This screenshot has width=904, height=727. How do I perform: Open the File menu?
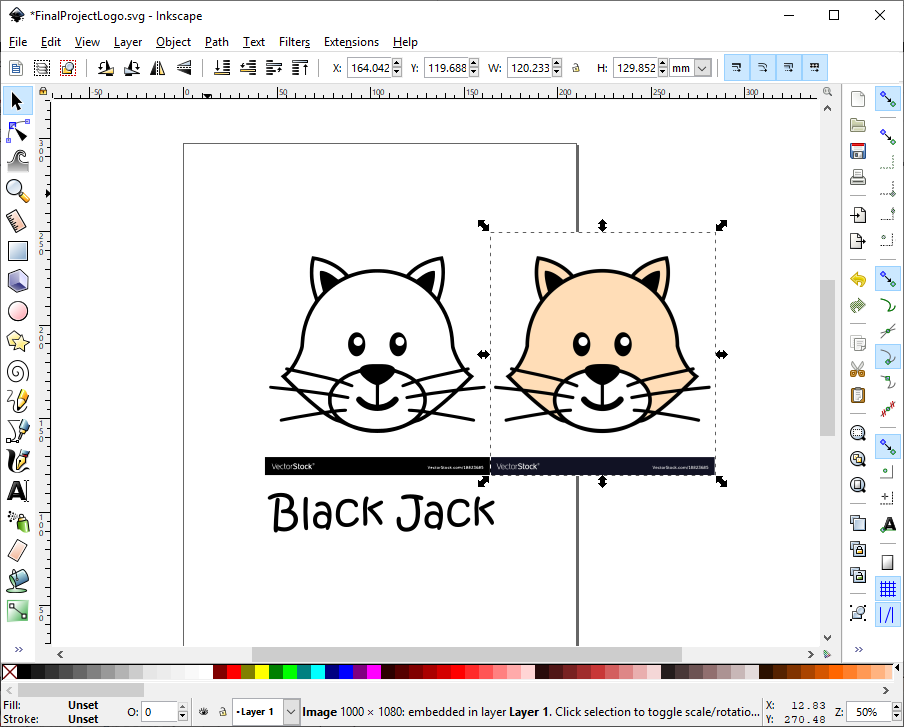pyautogui.click(x=18, y=42)
